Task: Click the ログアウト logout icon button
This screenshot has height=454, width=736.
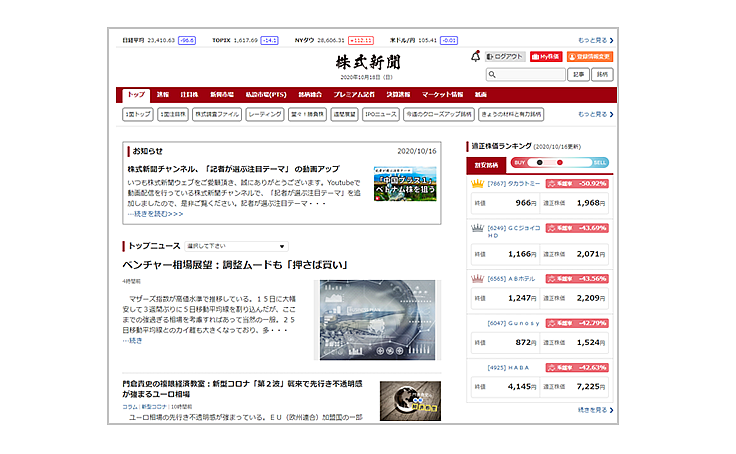Action: coord(507,57)
